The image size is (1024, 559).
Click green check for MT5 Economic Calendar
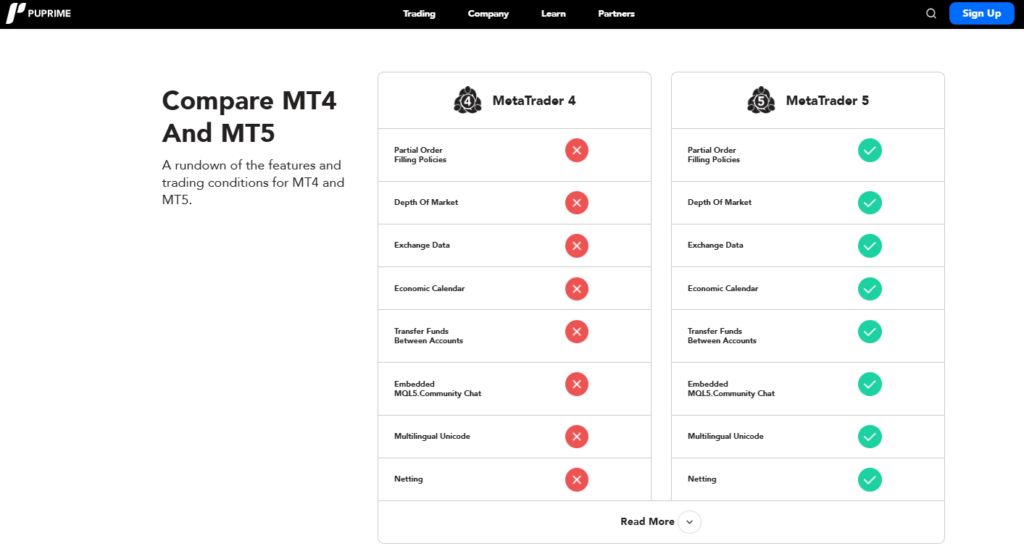tap(870, 289)
